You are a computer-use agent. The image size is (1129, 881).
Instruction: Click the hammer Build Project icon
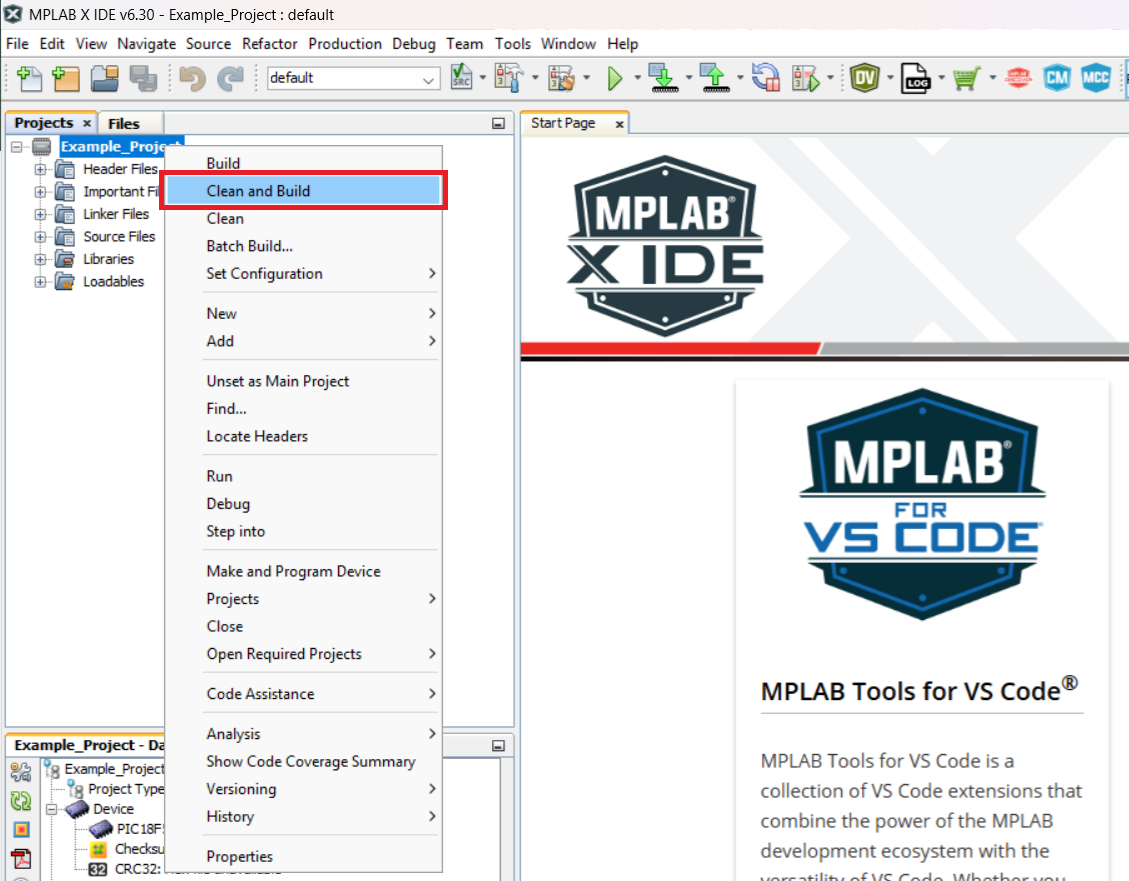510,78
